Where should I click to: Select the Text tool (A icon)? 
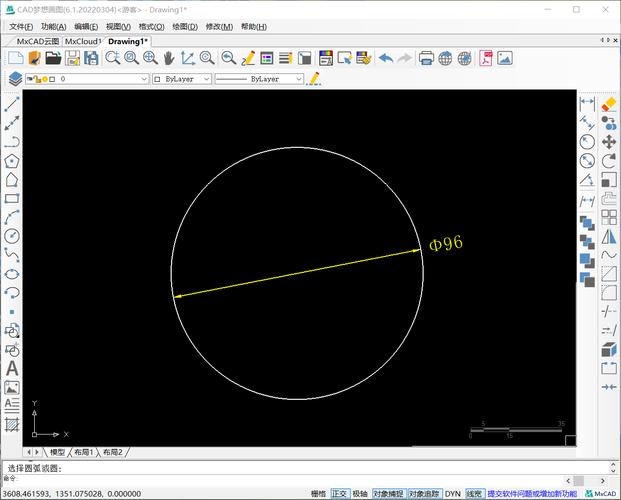tap(12, 368)
